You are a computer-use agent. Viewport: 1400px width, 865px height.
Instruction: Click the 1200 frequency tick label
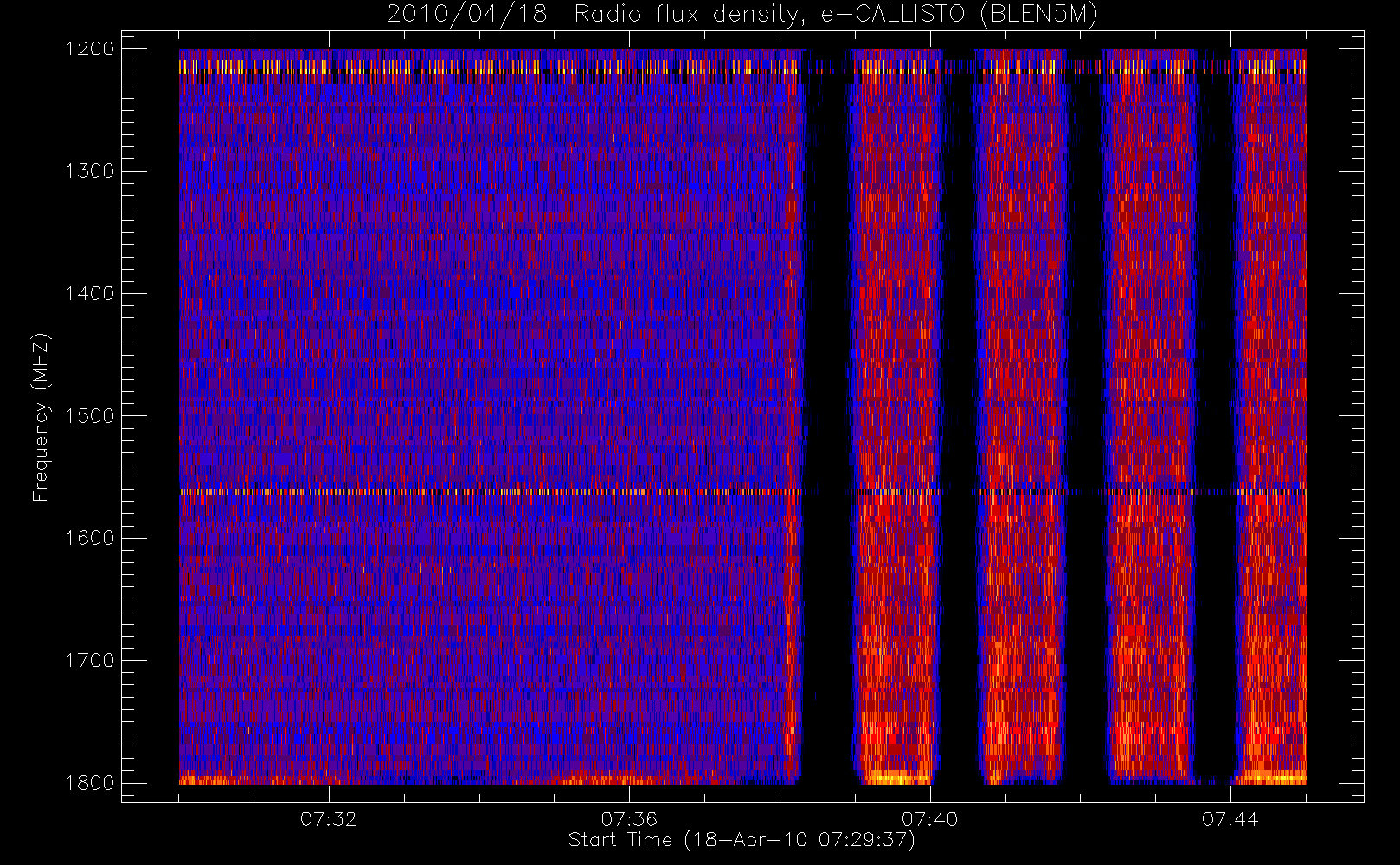point(90,49)
